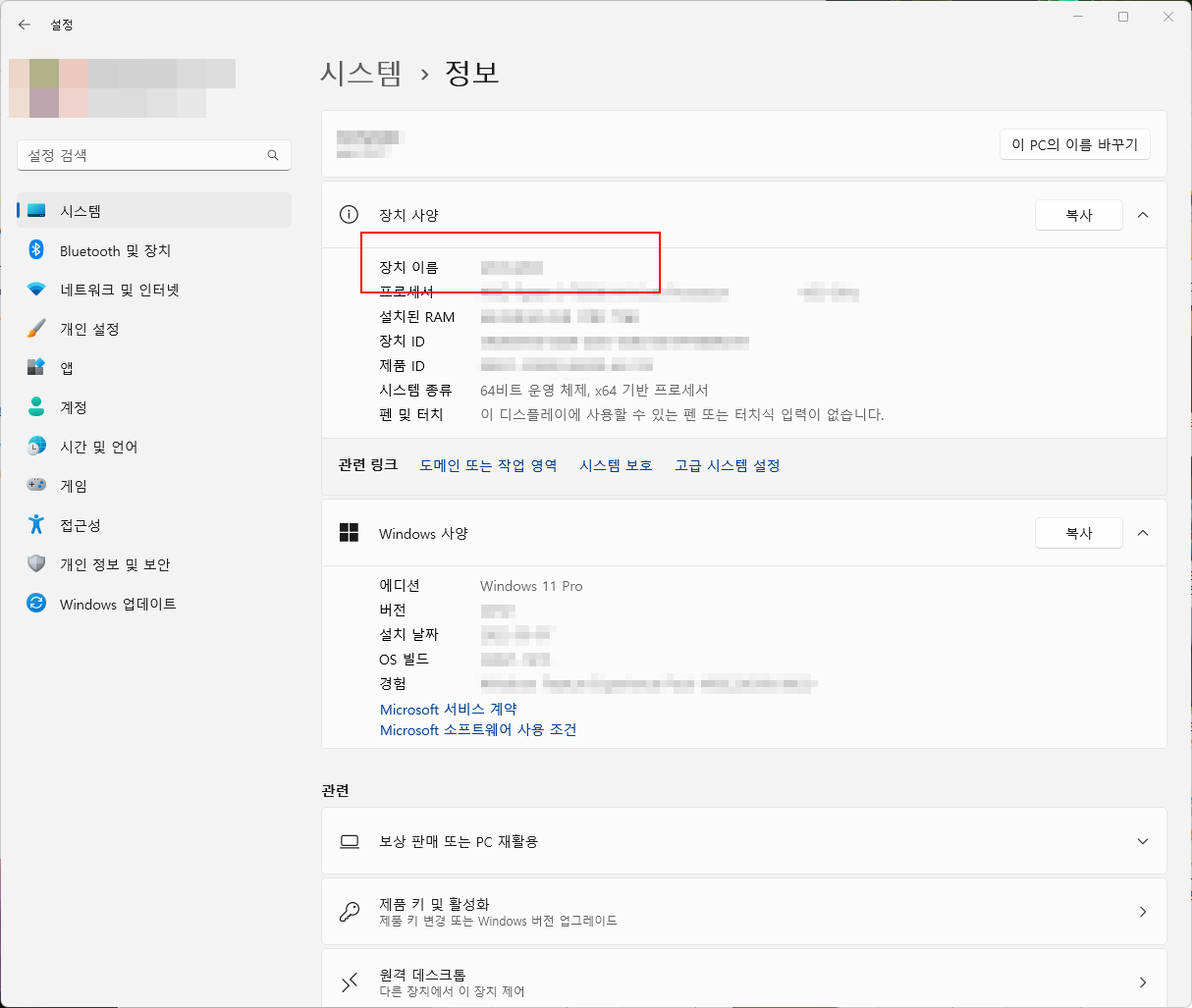This screenshot has width=1192, height=1008.
Task: Copy Windows specs with Windows 사양 복사 button
Action: pos(1079,533)
